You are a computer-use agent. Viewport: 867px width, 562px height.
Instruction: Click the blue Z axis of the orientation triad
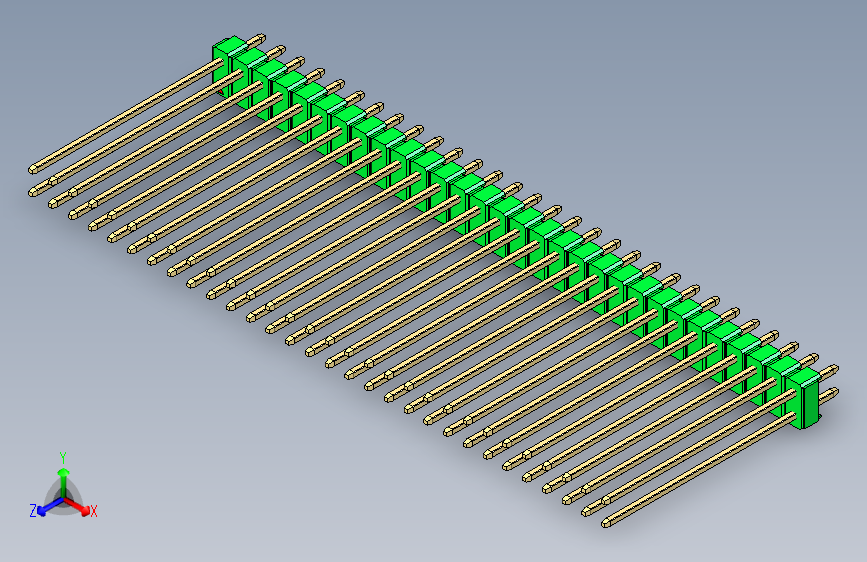50,507
